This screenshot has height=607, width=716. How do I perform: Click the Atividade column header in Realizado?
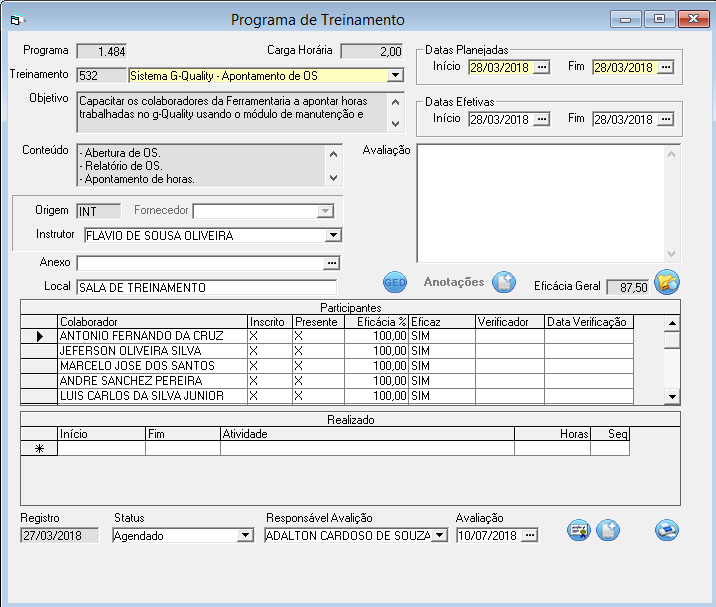click(367, 434)
